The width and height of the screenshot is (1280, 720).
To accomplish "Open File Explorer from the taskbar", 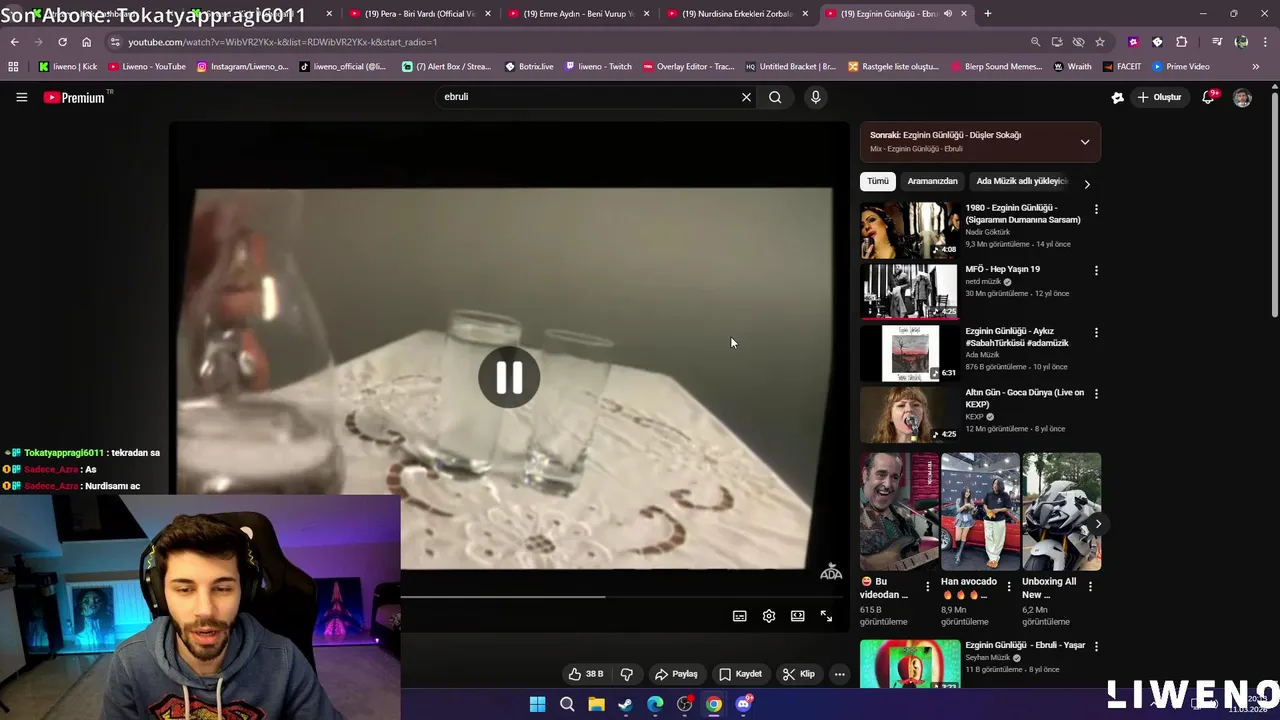I will click(x=596, y=704).
